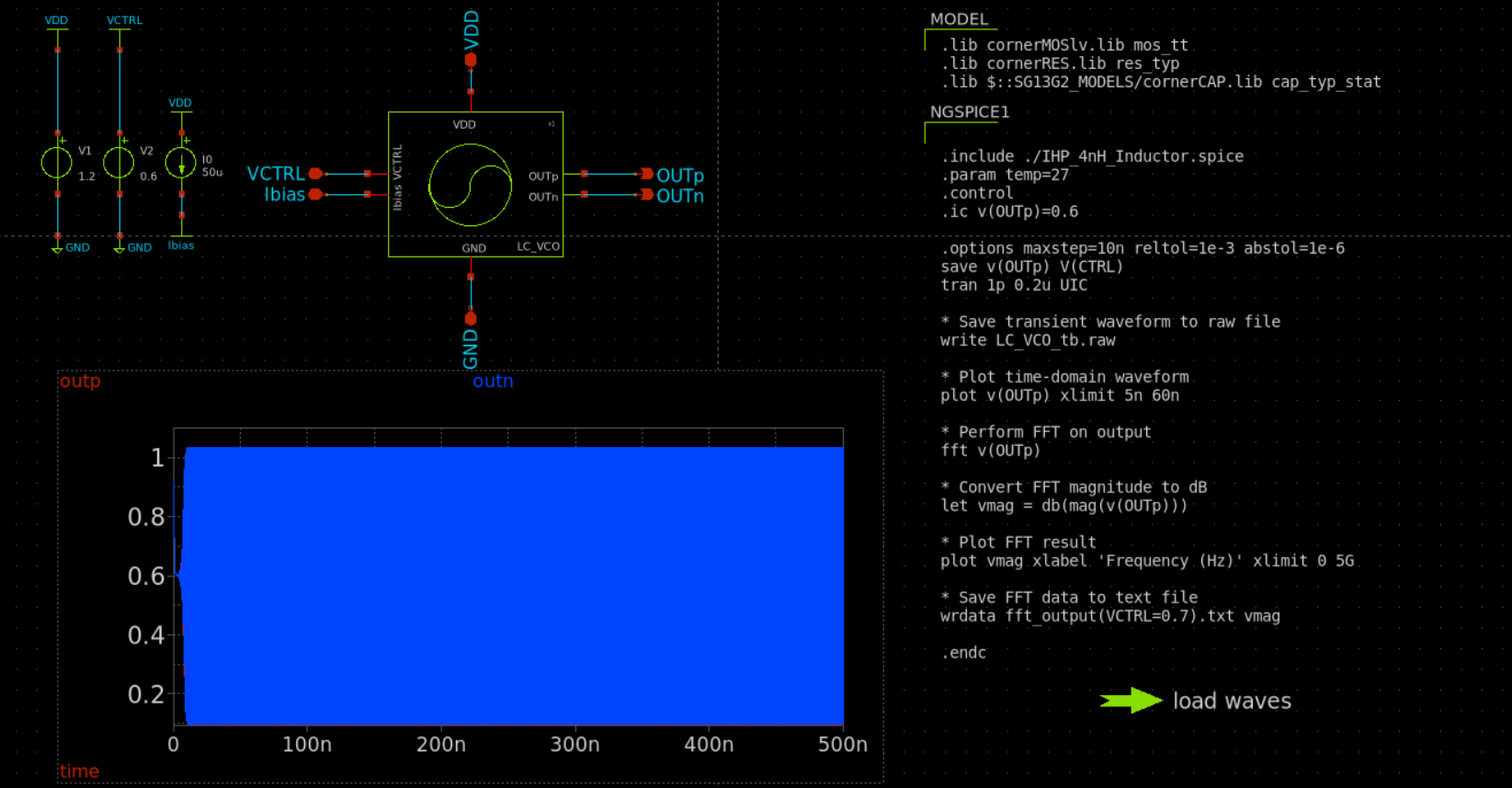Click the let vmag = db(mag...) line
Screen dimensions: 1512x788
(1064, 506)
